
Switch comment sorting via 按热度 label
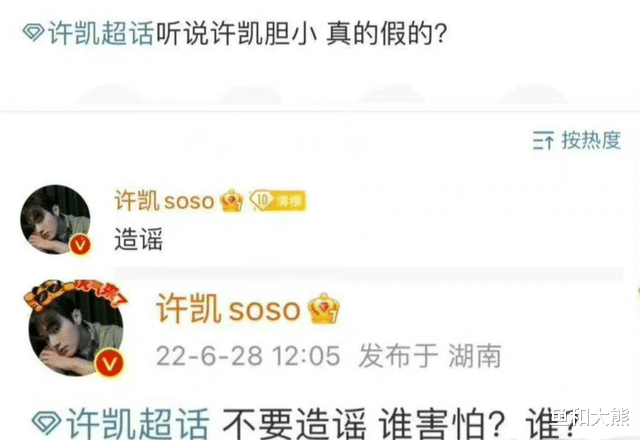[x=591, y=140]
